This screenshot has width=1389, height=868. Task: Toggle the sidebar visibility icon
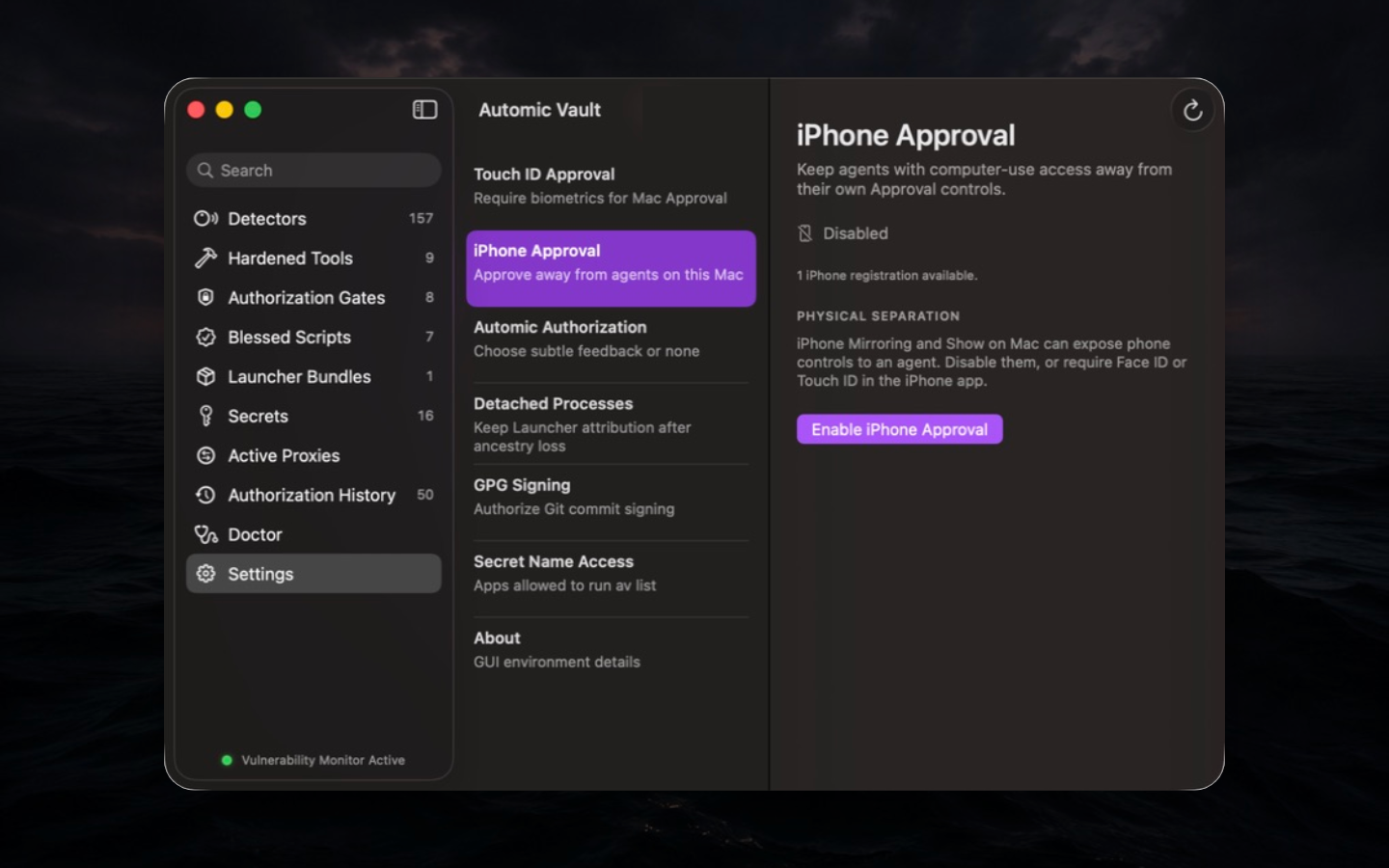[424, 110]
